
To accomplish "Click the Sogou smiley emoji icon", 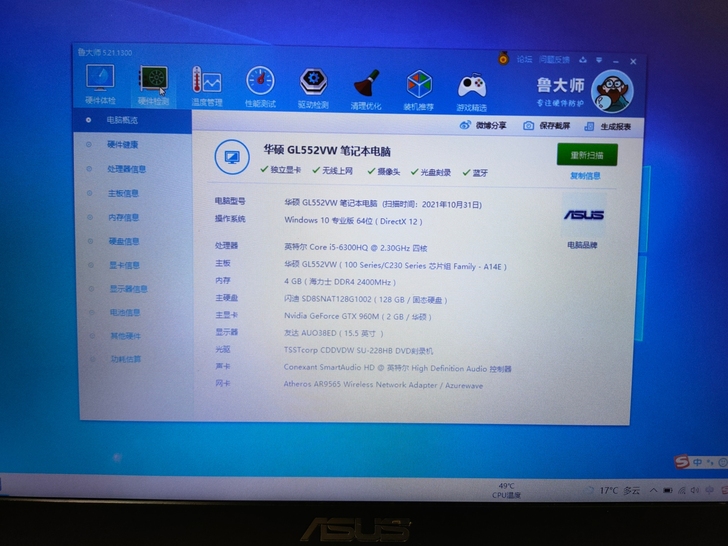I will (722, 462).
